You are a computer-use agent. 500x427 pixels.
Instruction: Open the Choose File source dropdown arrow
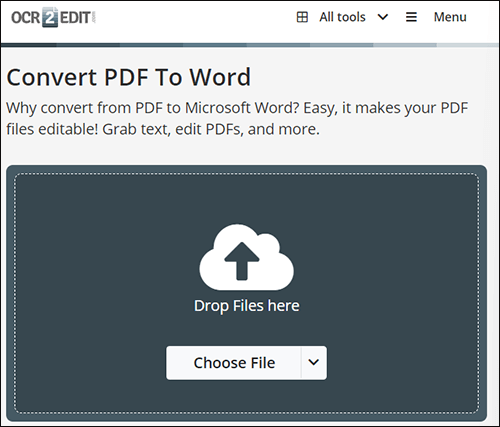(314, 363)
